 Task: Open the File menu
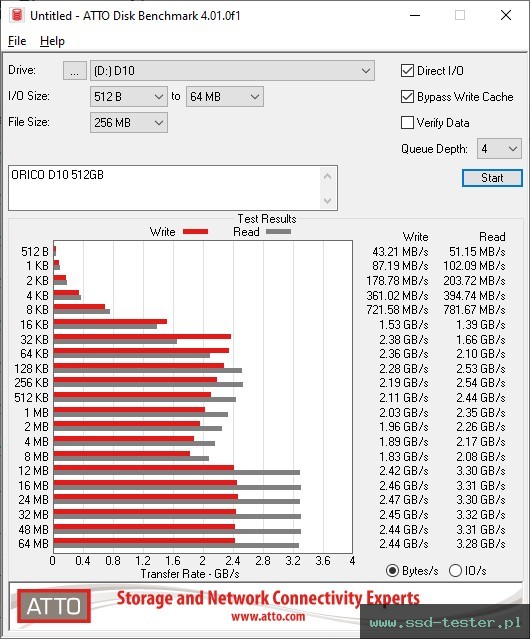17,41
